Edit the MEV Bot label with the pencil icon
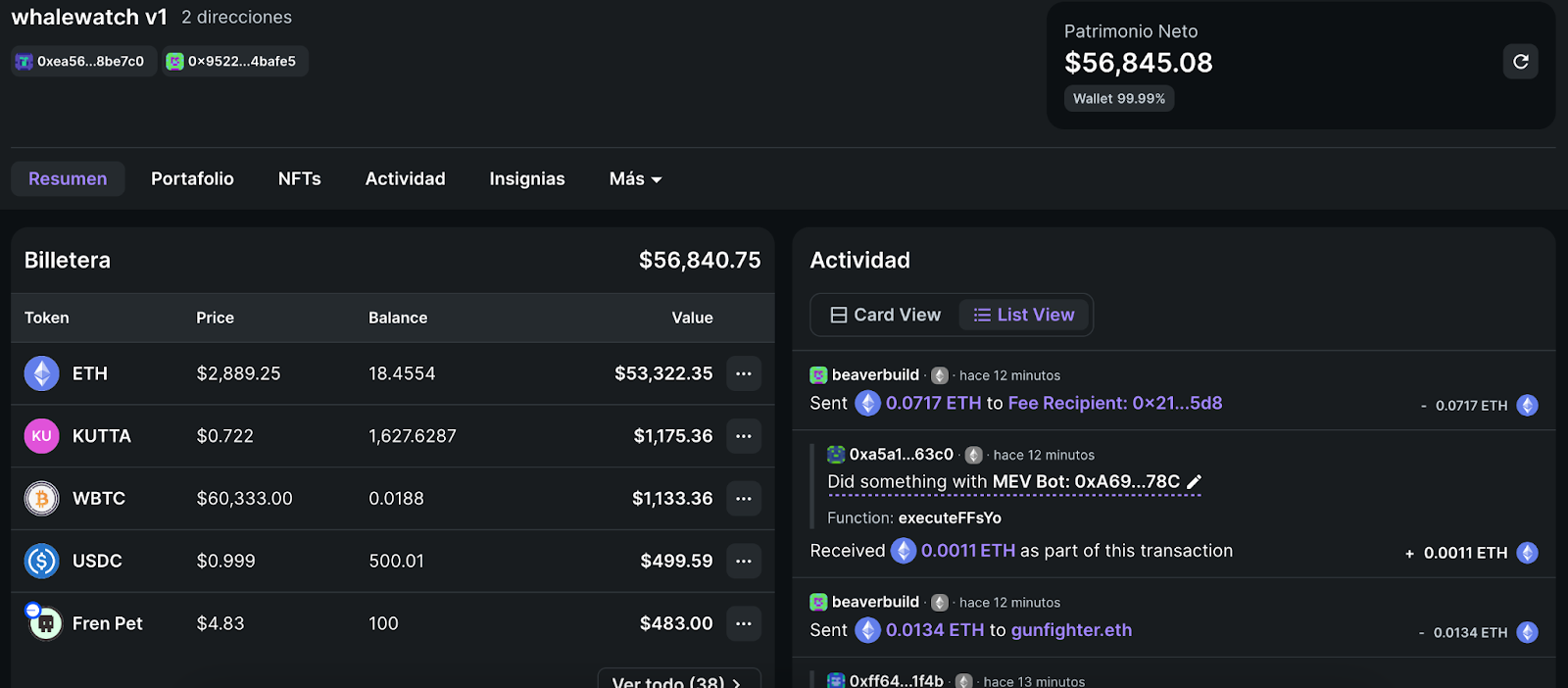This screenshot has height=688, width=1568. 1194,481
